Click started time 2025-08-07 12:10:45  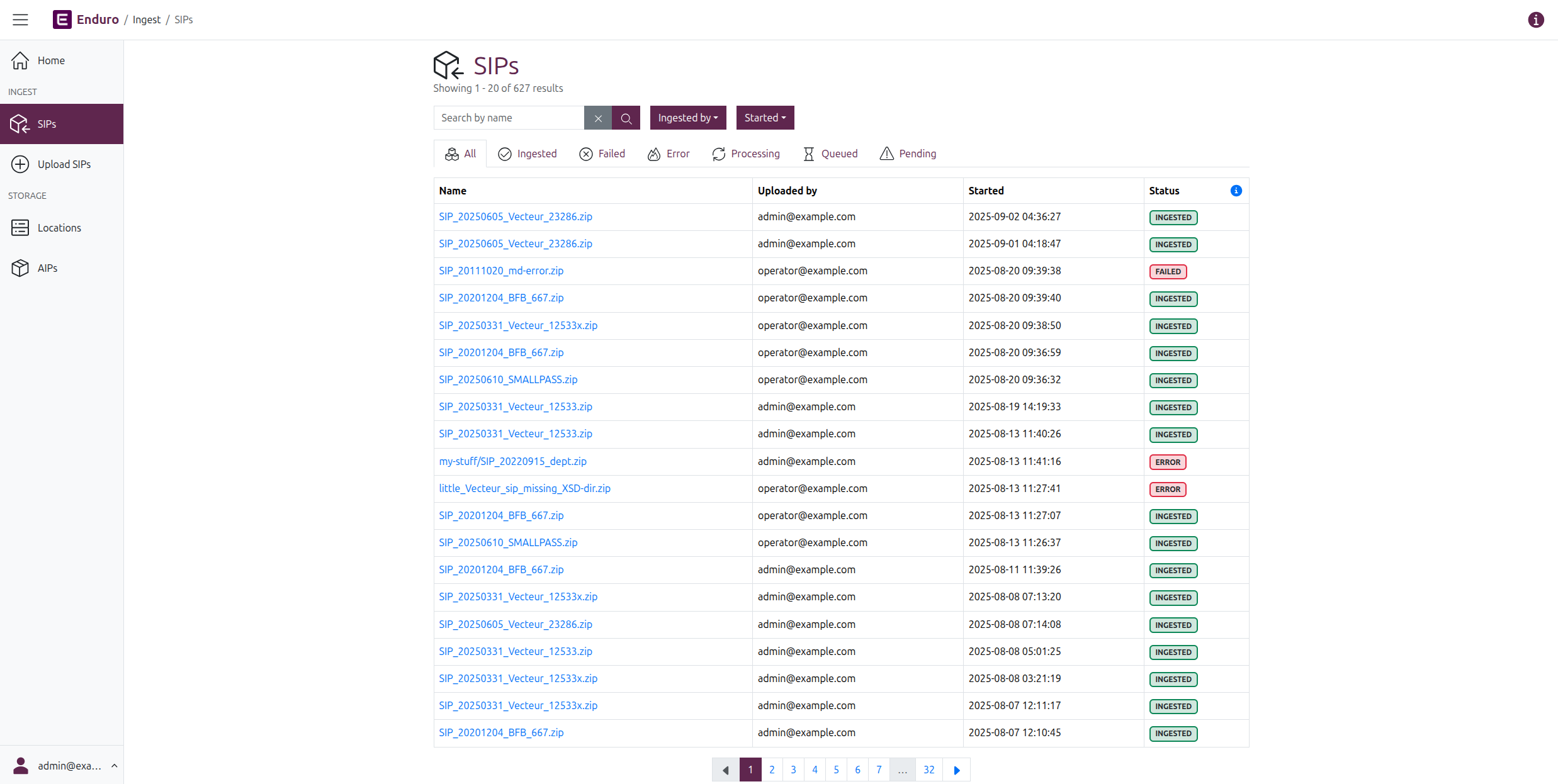[x=1014, y=732]
